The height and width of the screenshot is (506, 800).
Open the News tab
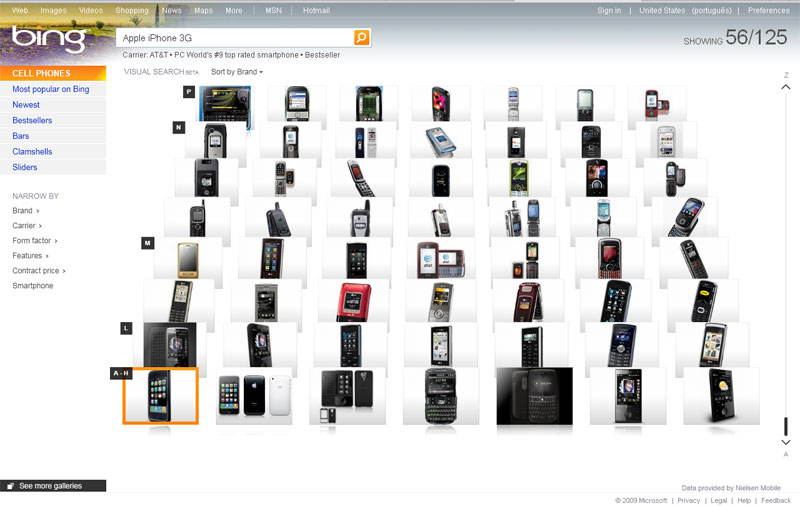(171, 10)
